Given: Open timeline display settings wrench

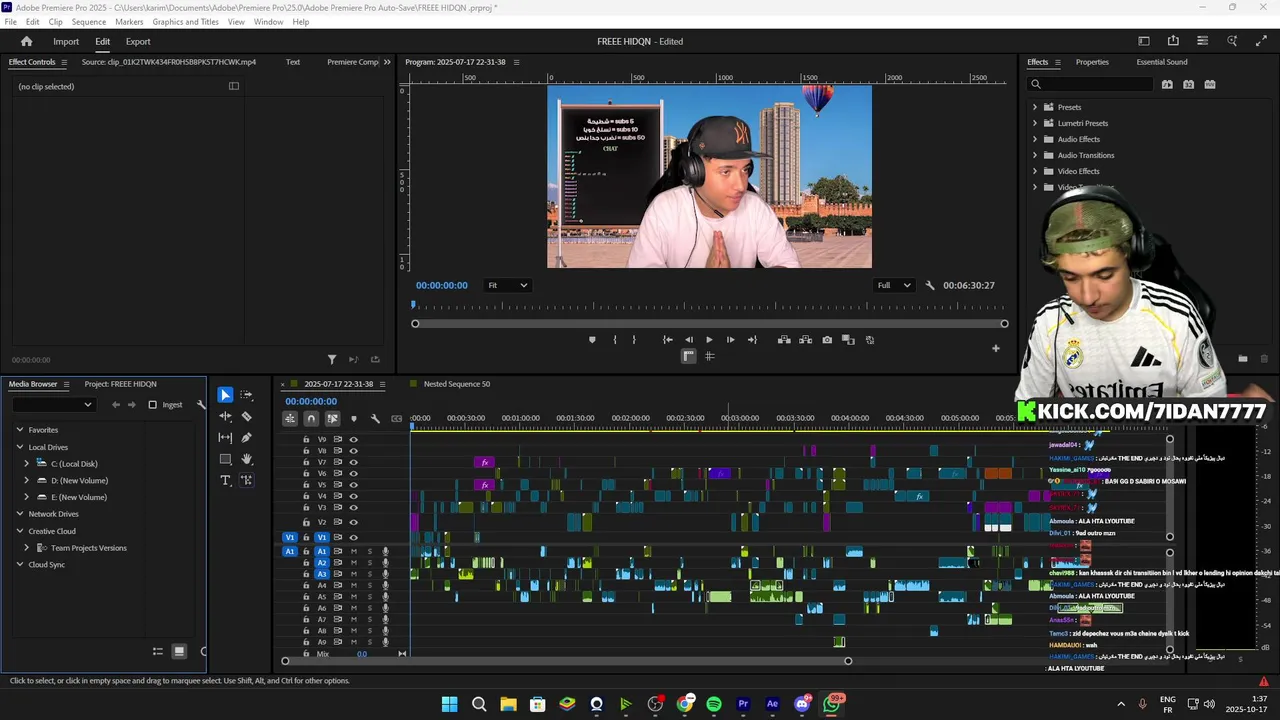Looking at the screenshot, I should coord(375,418).
